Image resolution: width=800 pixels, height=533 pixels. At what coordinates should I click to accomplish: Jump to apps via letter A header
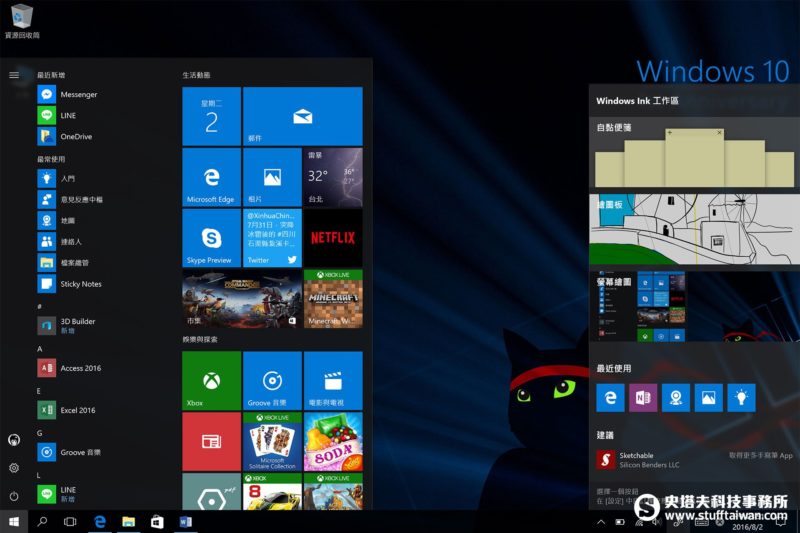point(40,349)
